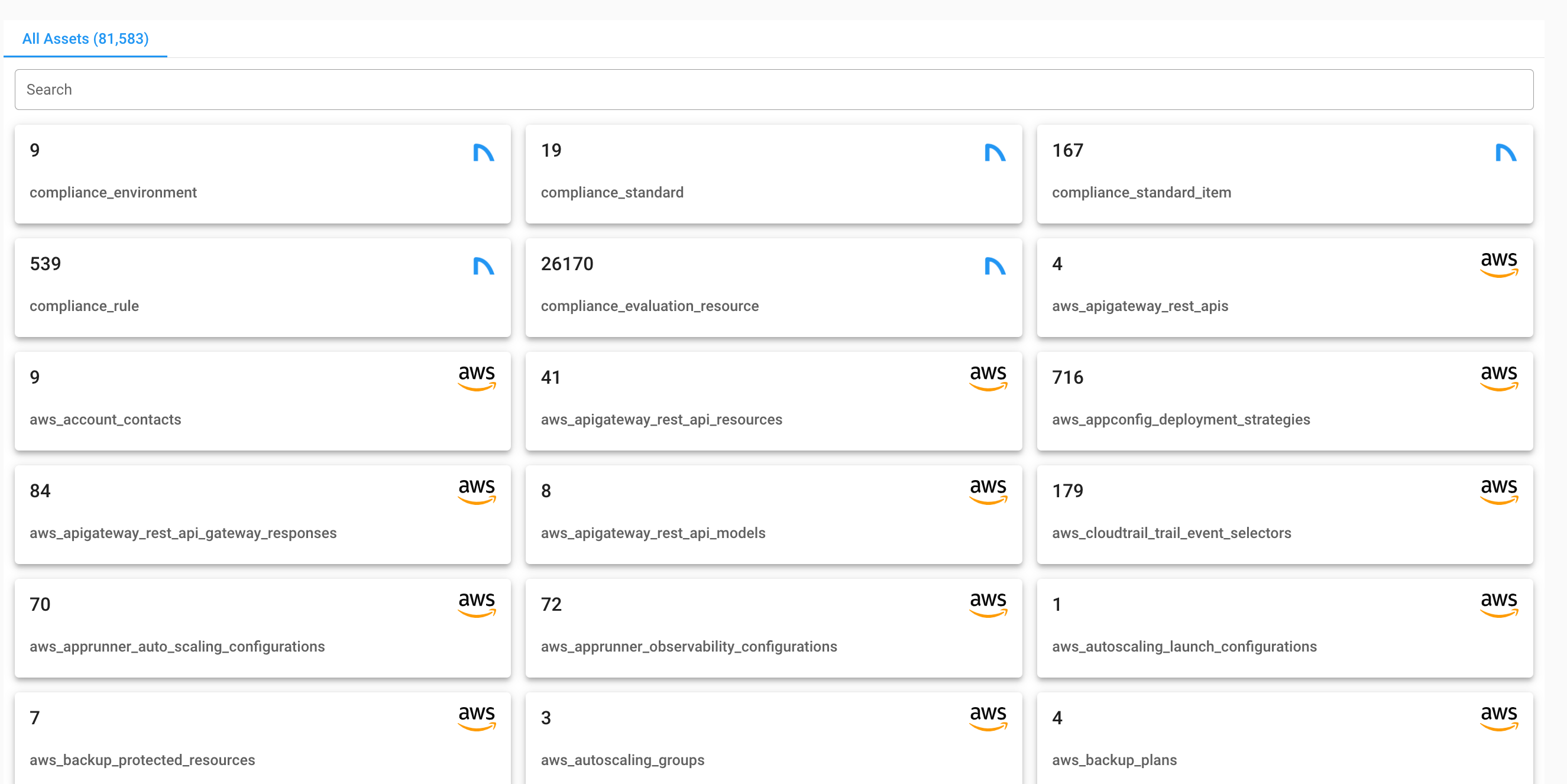1567x784 pixels.
Task: Open the aws_backup_plans card label
Action: click(1114, 760)
